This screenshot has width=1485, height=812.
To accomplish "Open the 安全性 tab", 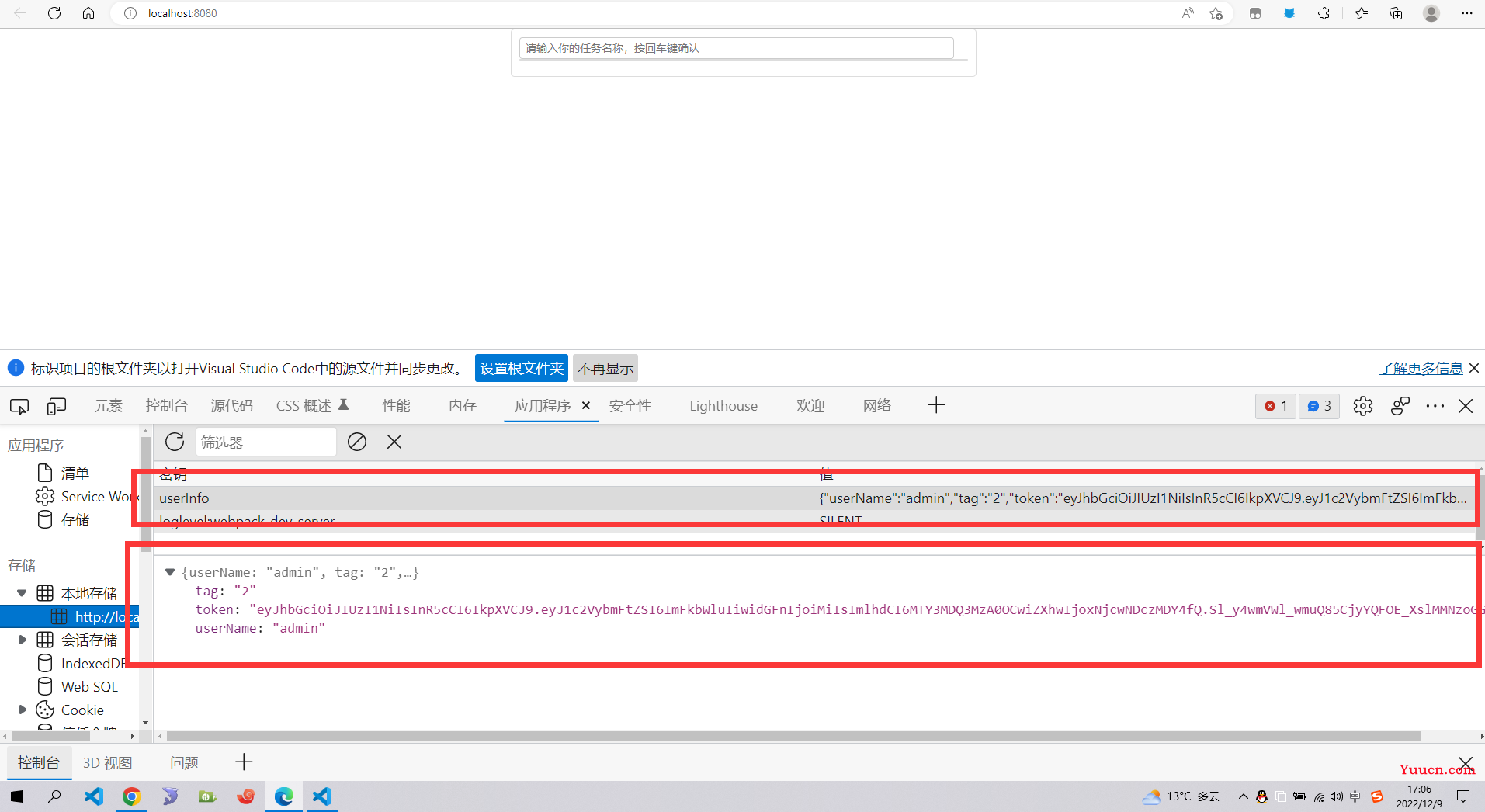I will click(x=630, y=406).
